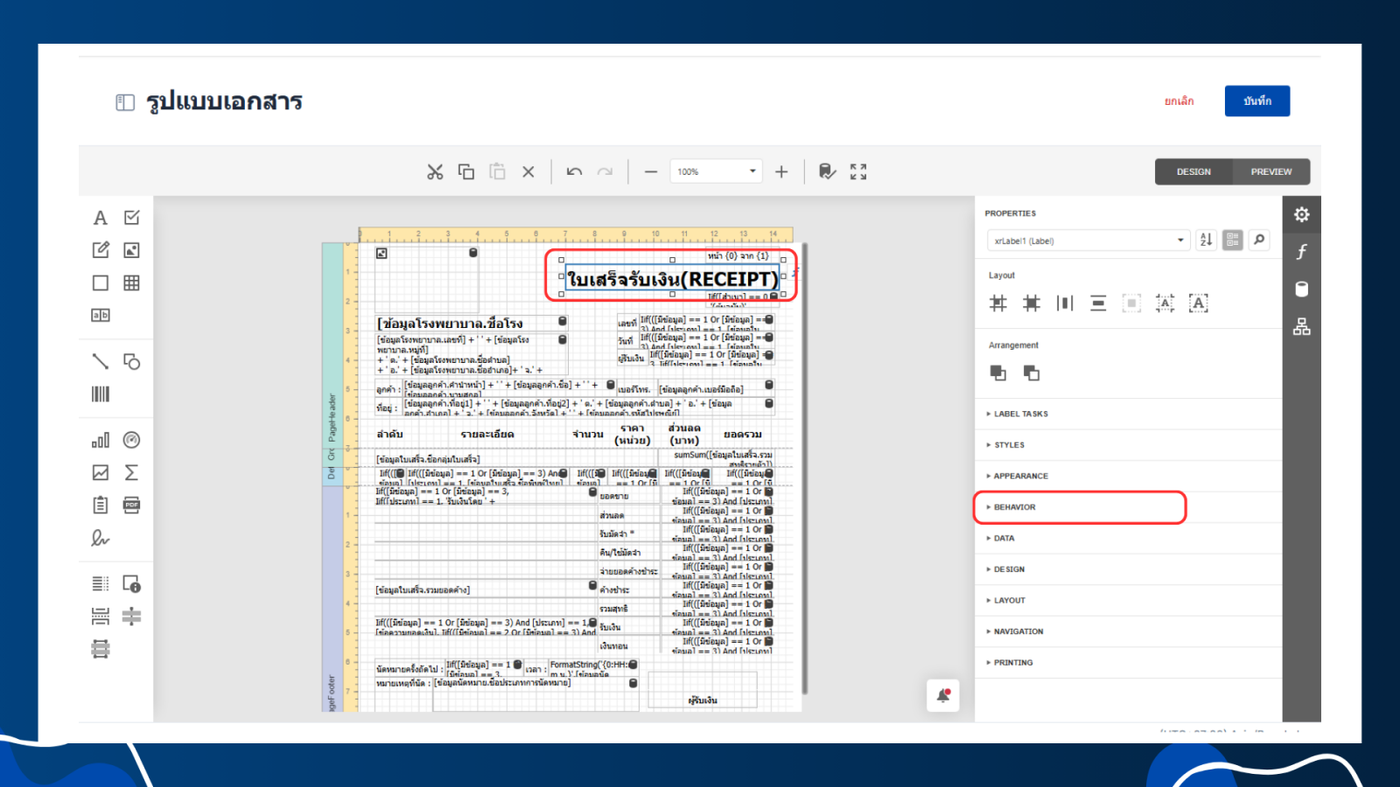Click the blue บันทึก save button
Viewport: 1400px width, 787px height.
(x=1257, y=101)
